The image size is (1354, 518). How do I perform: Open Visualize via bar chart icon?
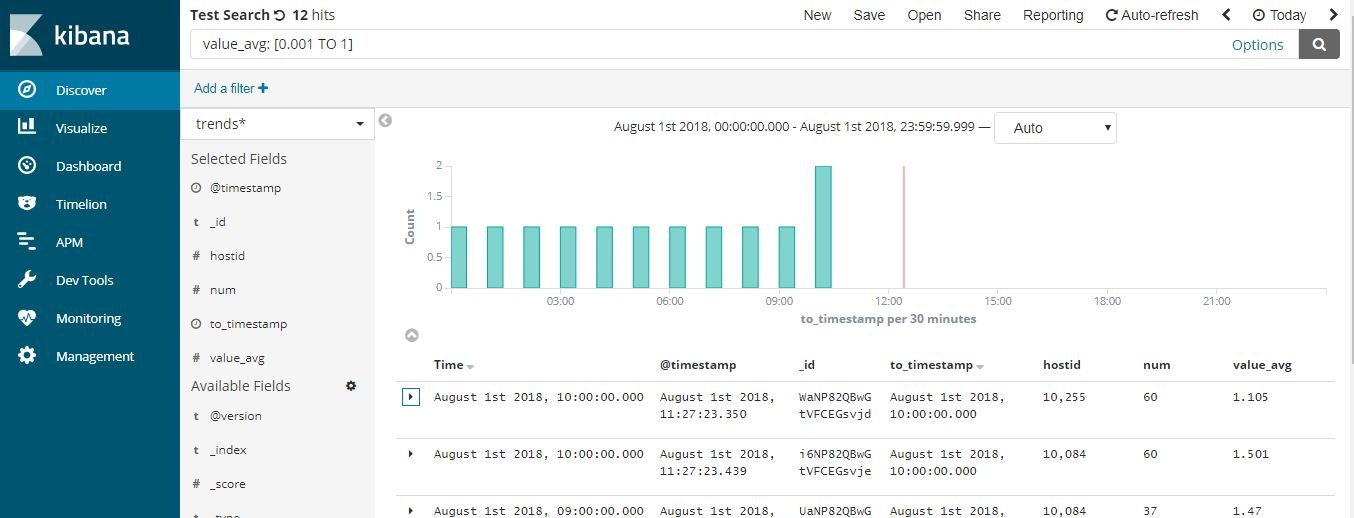tap(27, 128)
